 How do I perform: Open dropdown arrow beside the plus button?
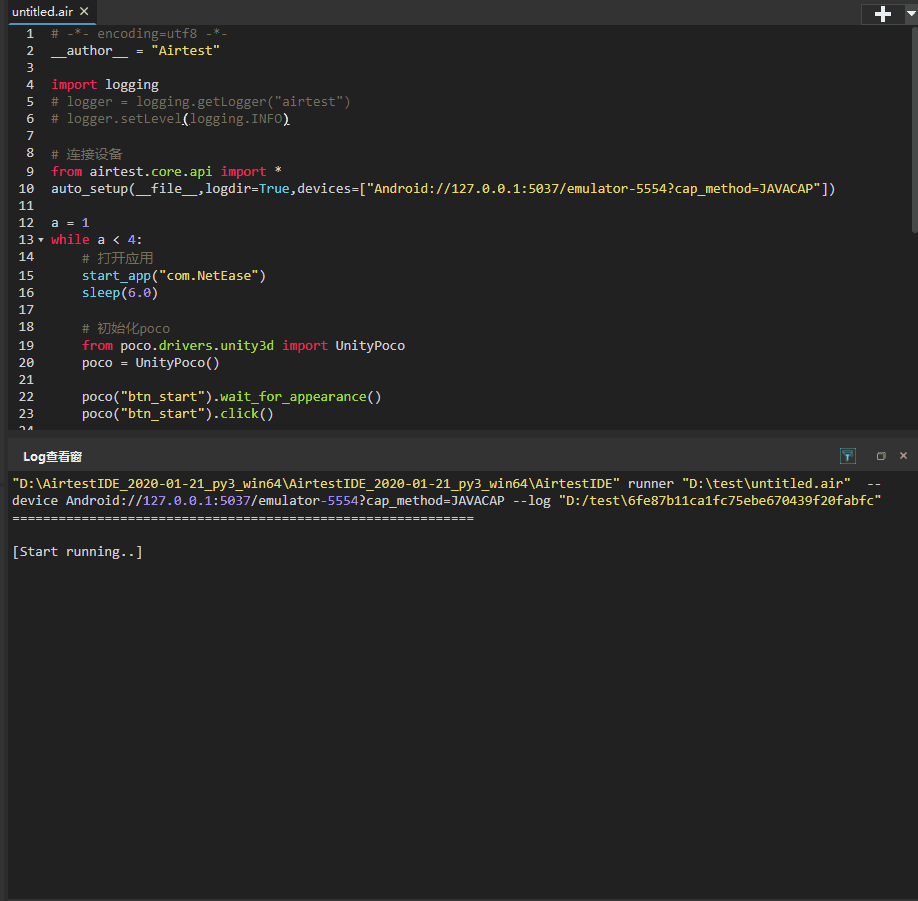click(910, 13)
